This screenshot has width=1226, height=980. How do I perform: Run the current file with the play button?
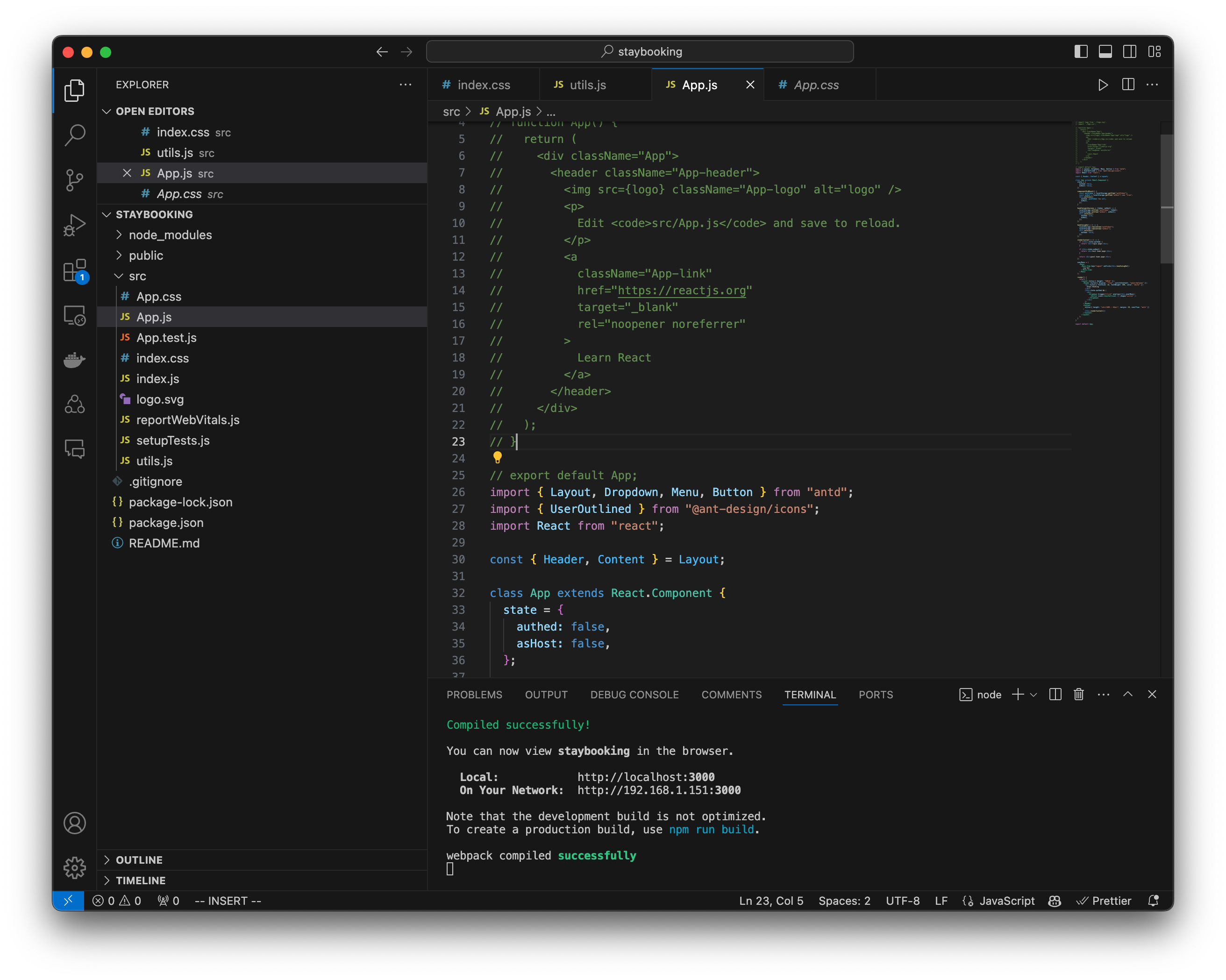(x=1103, y=85)
